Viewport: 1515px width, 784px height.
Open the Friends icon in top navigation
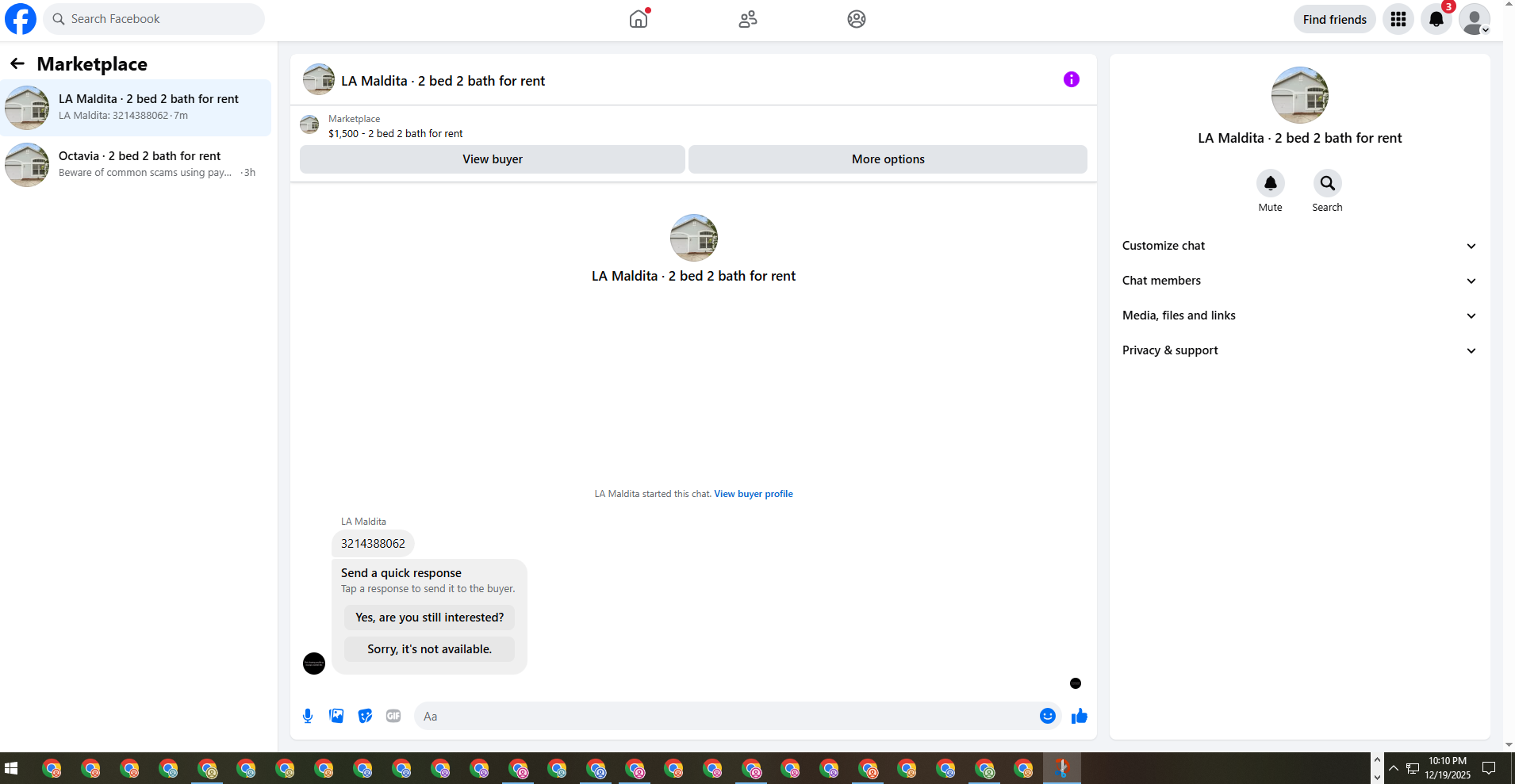pos(748,19)
